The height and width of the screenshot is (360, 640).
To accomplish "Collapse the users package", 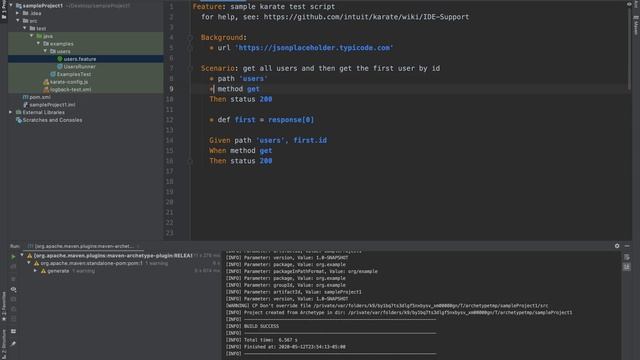I will (x=45, y=51).
